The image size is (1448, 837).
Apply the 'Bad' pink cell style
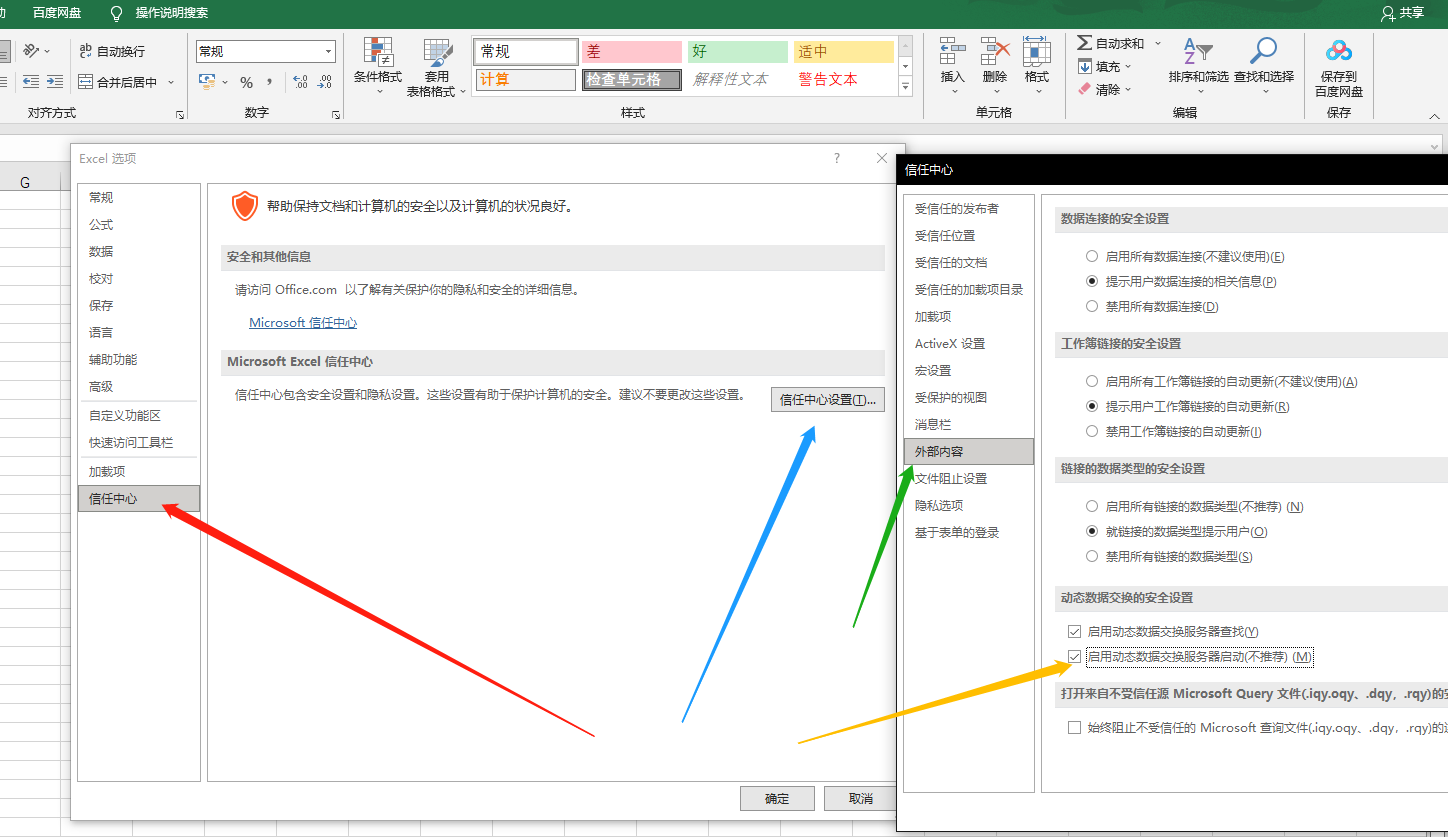(x=631, y=52)
